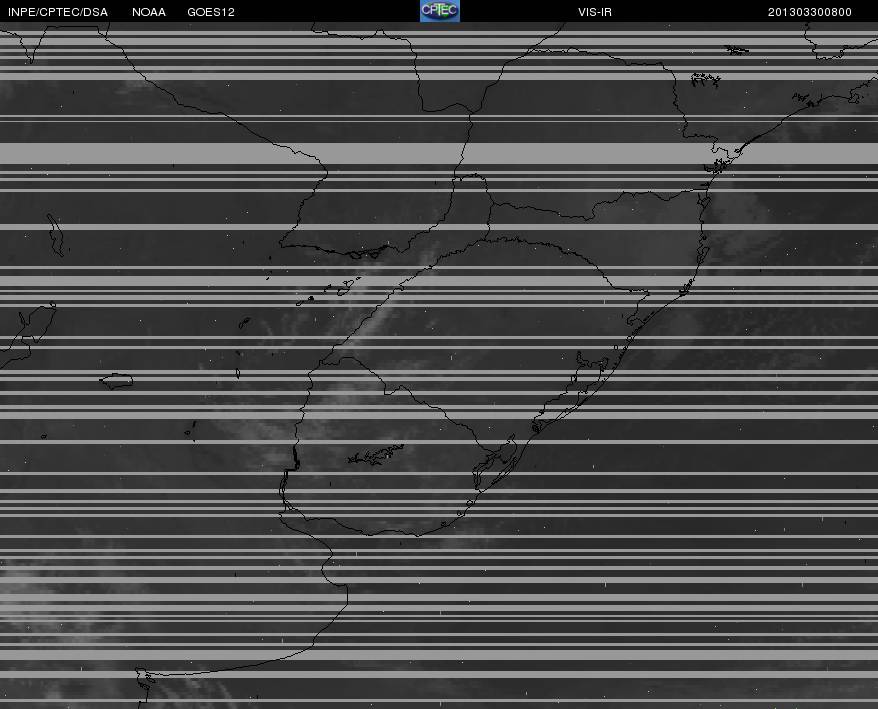
Task: Click the VIS-IR channel label
Action: [595, 12]
